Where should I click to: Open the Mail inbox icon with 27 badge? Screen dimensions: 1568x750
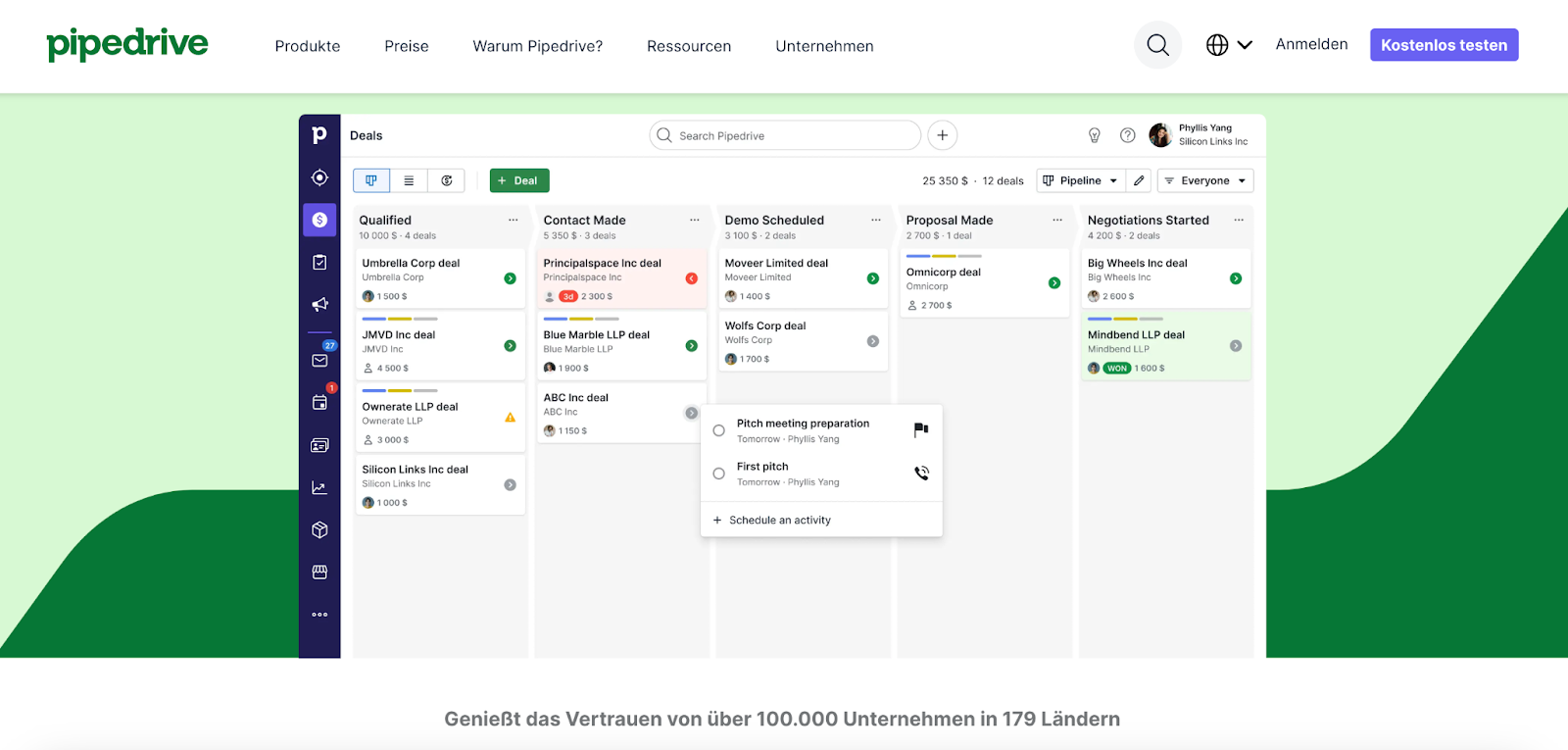click(x=320, y=359)
